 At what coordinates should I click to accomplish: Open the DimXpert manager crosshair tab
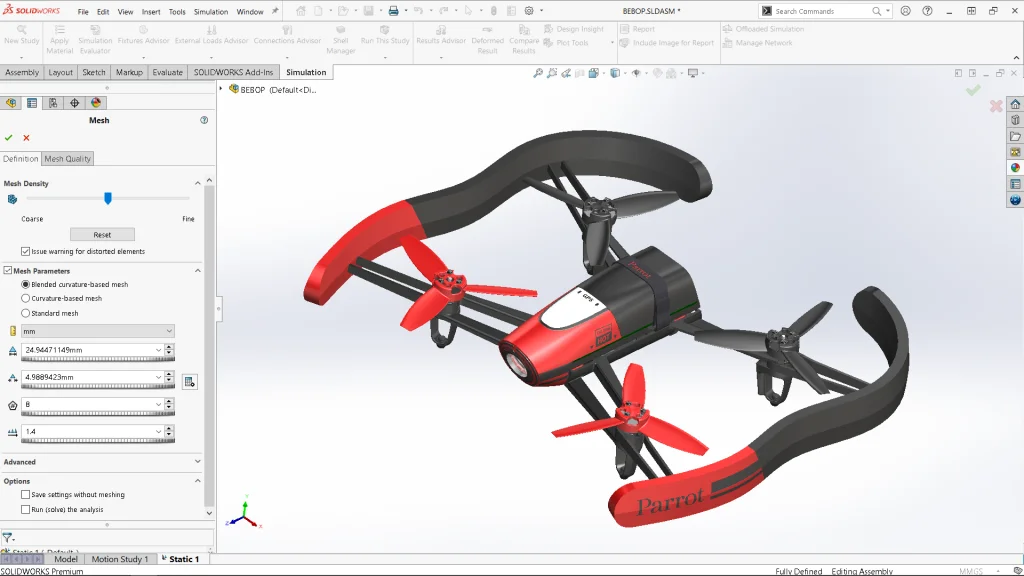click(74, 103)
